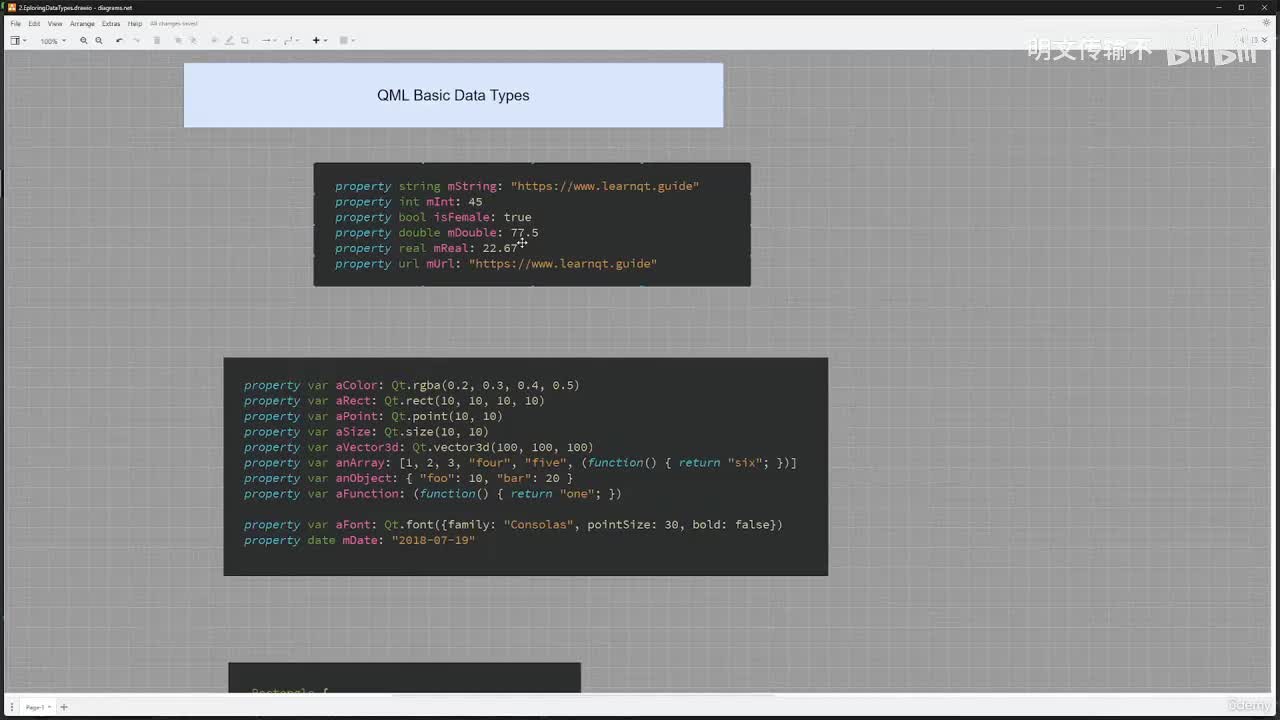Click the aPoint Qt.point line

coord(373,416)
